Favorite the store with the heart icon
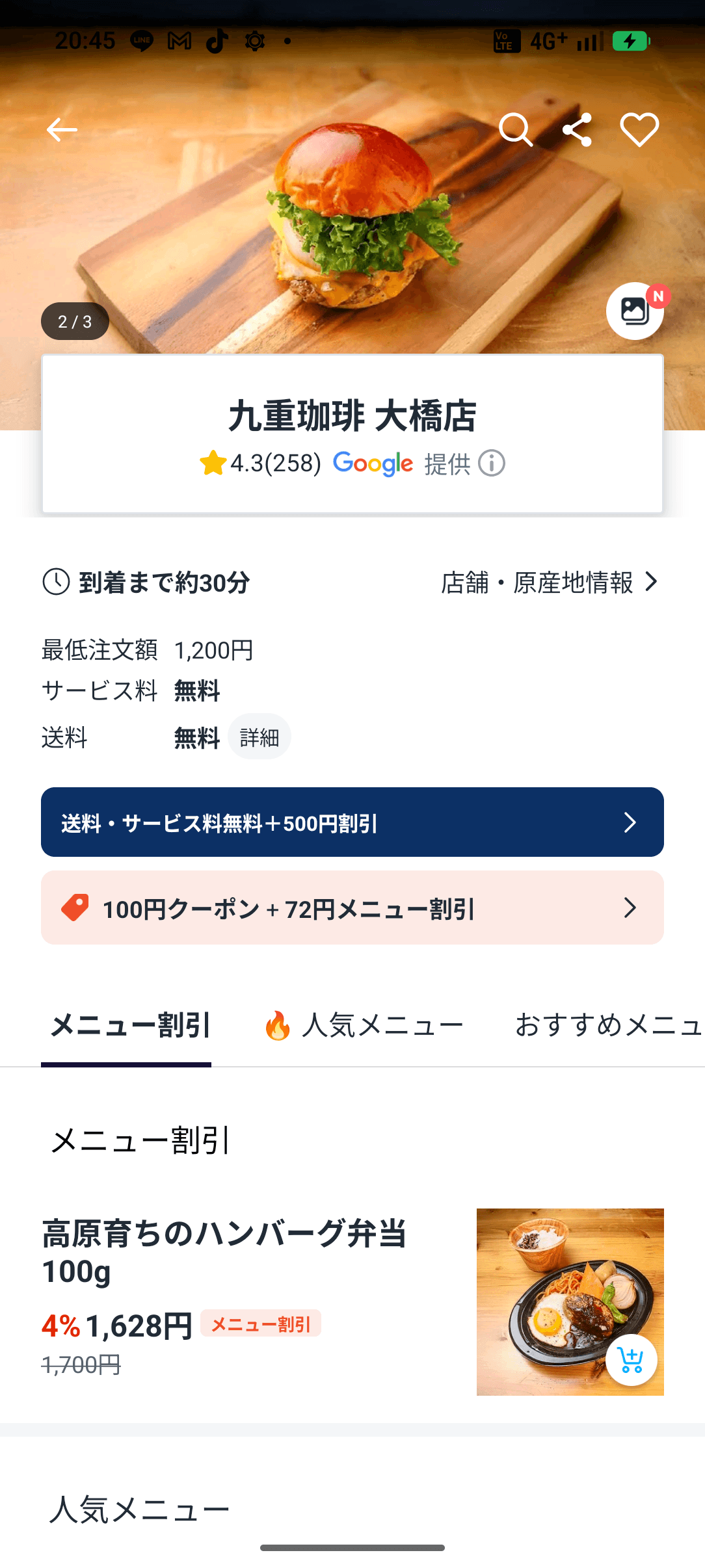 click(x=639, y=129)
